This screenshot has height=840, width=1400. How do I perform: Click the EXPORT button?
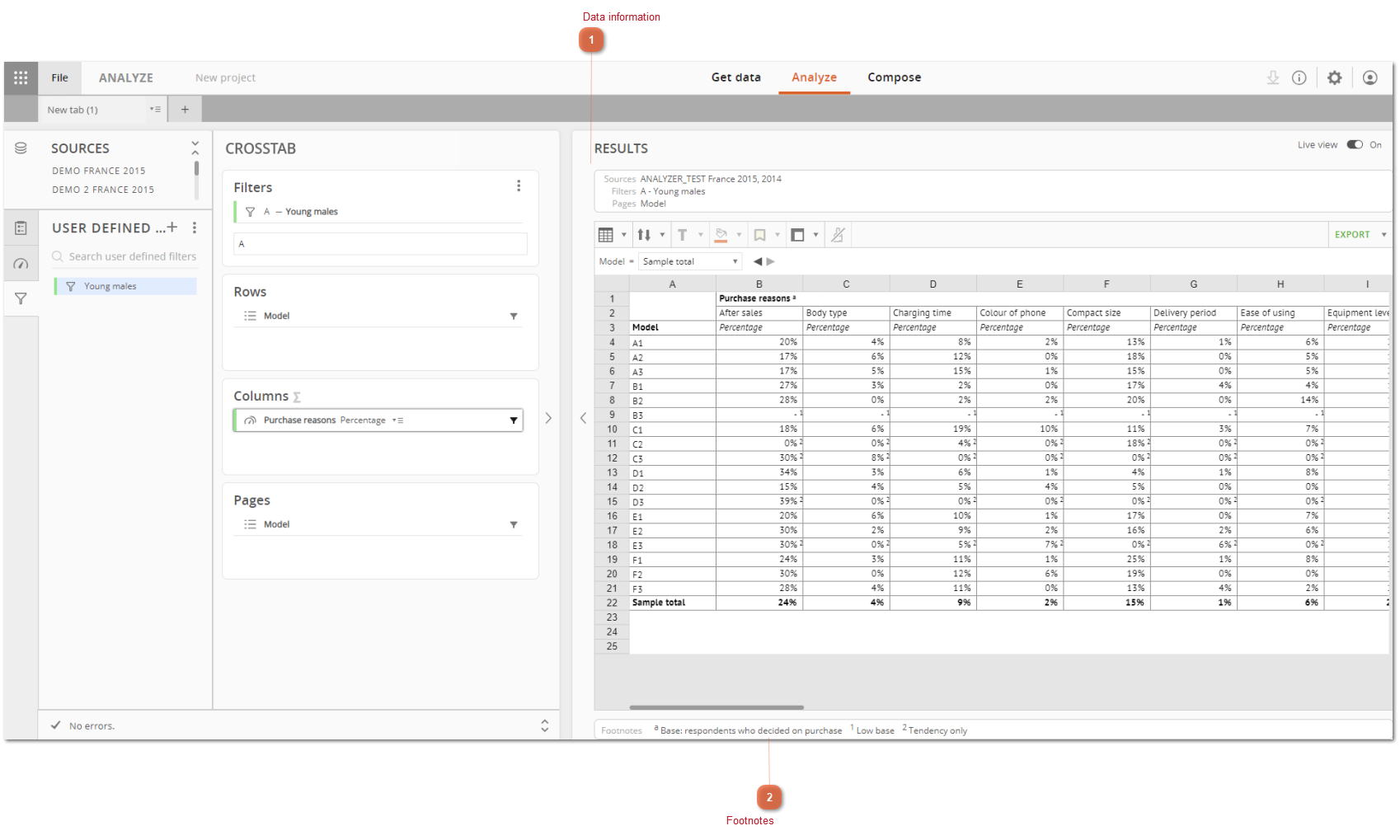click(1352, 235)
